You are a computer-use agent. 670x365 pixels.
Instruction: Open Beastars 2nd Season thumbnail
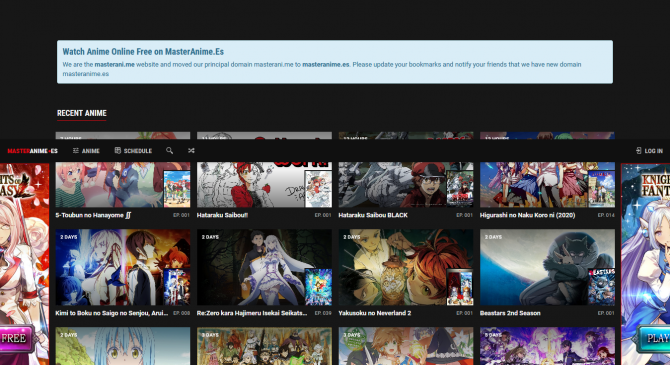click(x=547, y=267)
